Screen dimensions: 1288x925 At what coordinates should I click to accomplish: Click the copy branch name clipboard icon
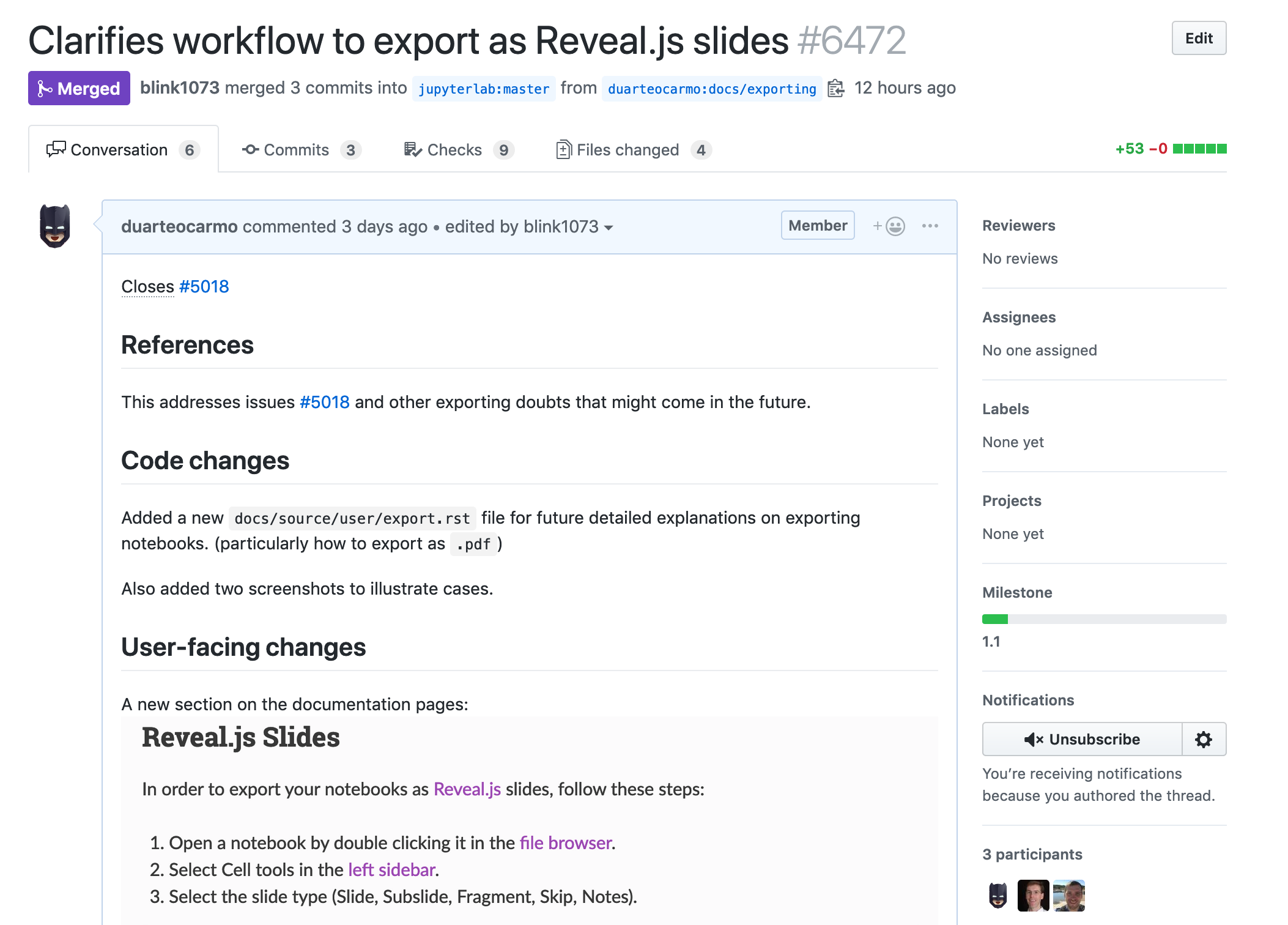coord(835,89)
